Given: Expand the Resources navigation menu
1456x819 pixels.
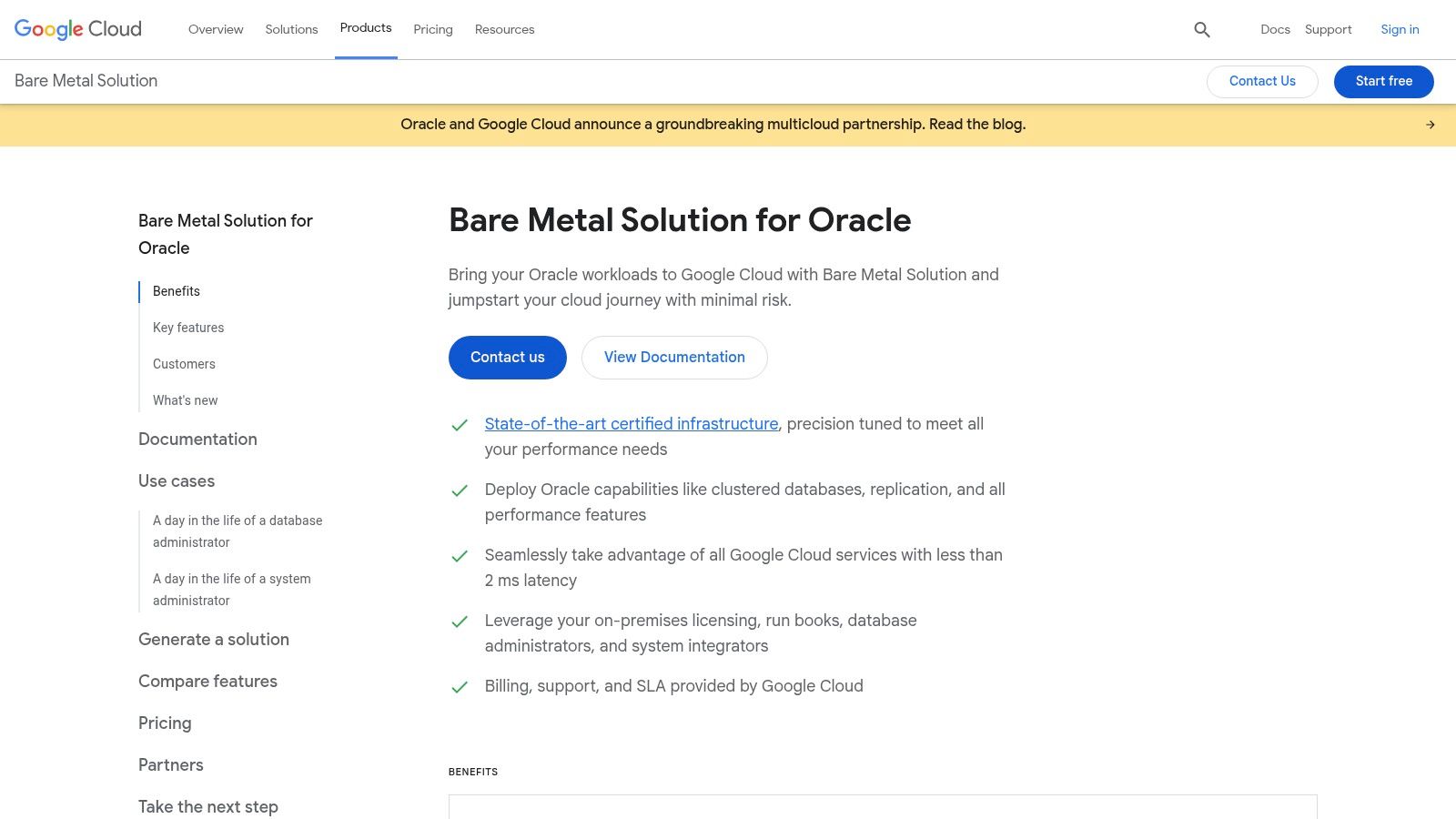Looking at the screenshot, I should tap(504, 29).
